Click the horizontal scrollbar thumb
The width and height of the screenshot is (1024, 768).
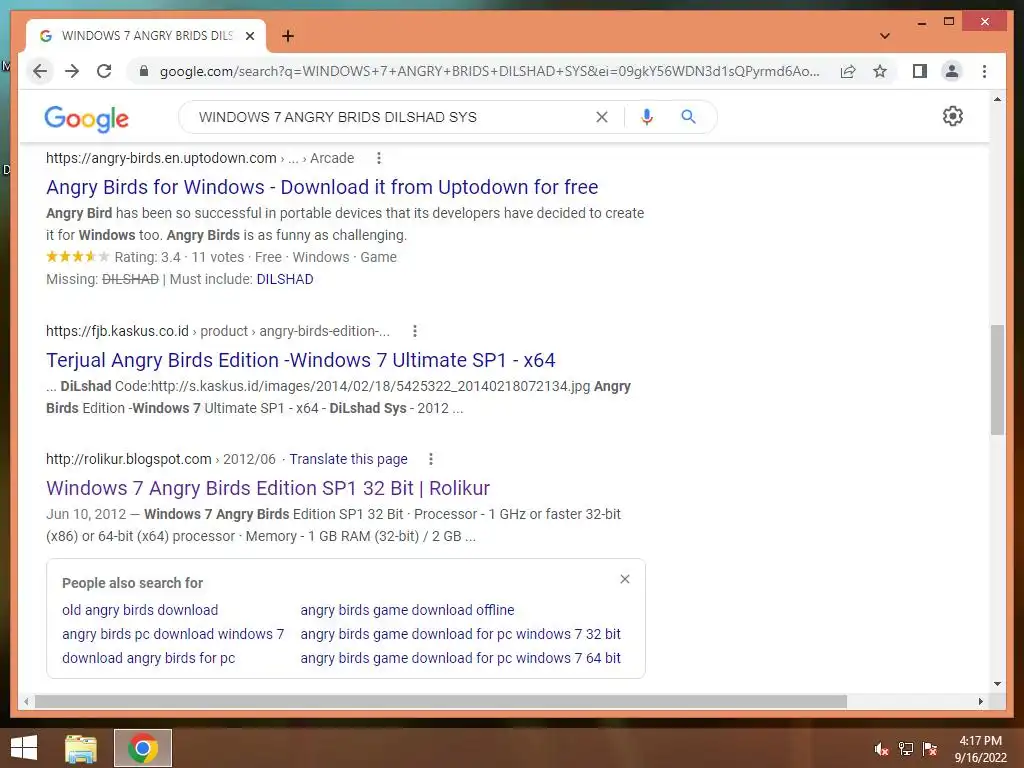click(441, 701)
